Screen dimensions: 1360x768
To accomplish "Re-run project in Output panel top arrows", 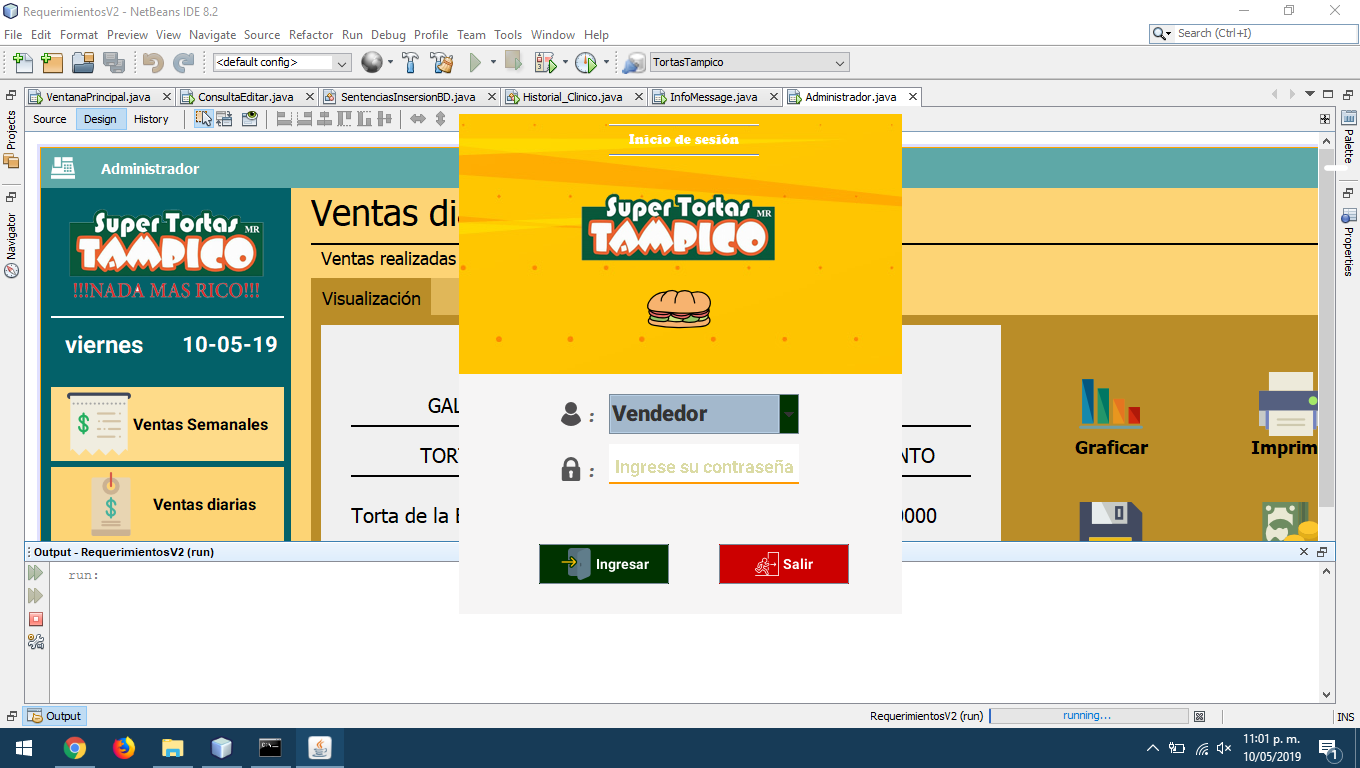I will tap(36, 573).
